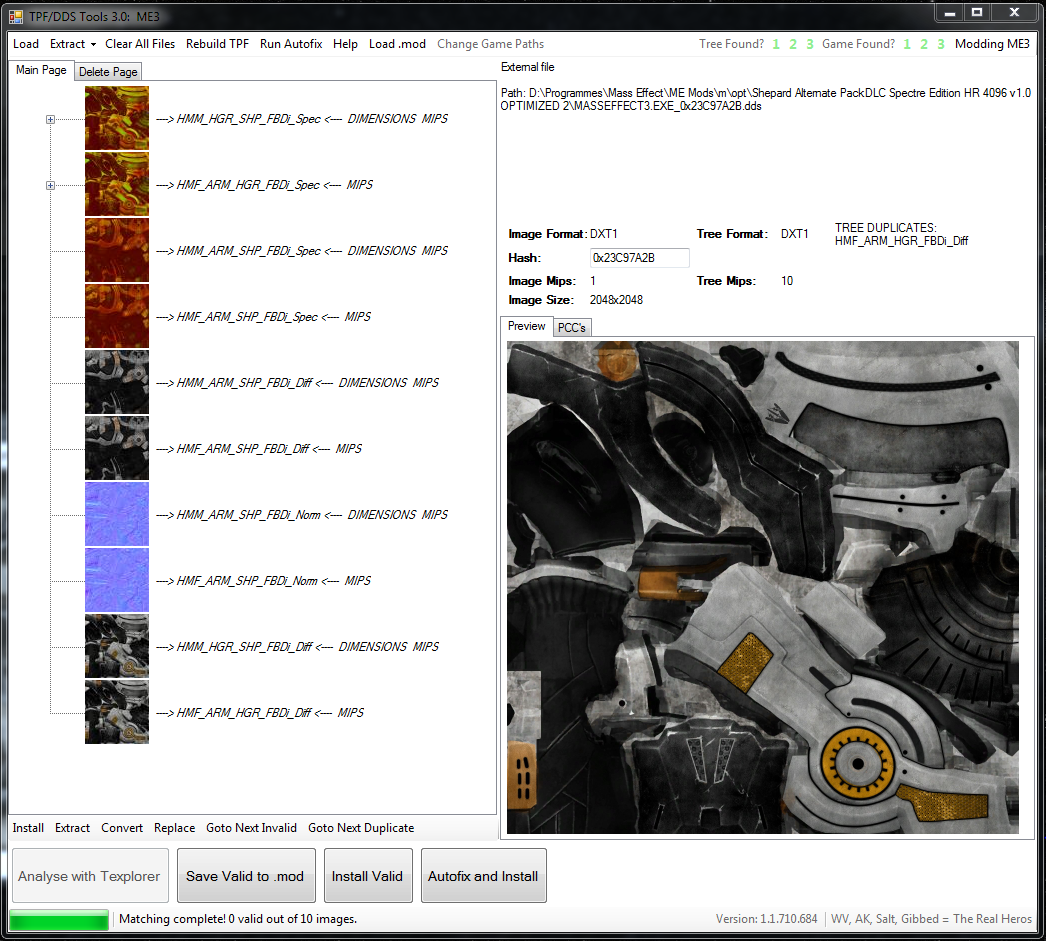Click the version number in status bar
The width and height of the screenshot is (1046, 941).
(x=766, y=919)
